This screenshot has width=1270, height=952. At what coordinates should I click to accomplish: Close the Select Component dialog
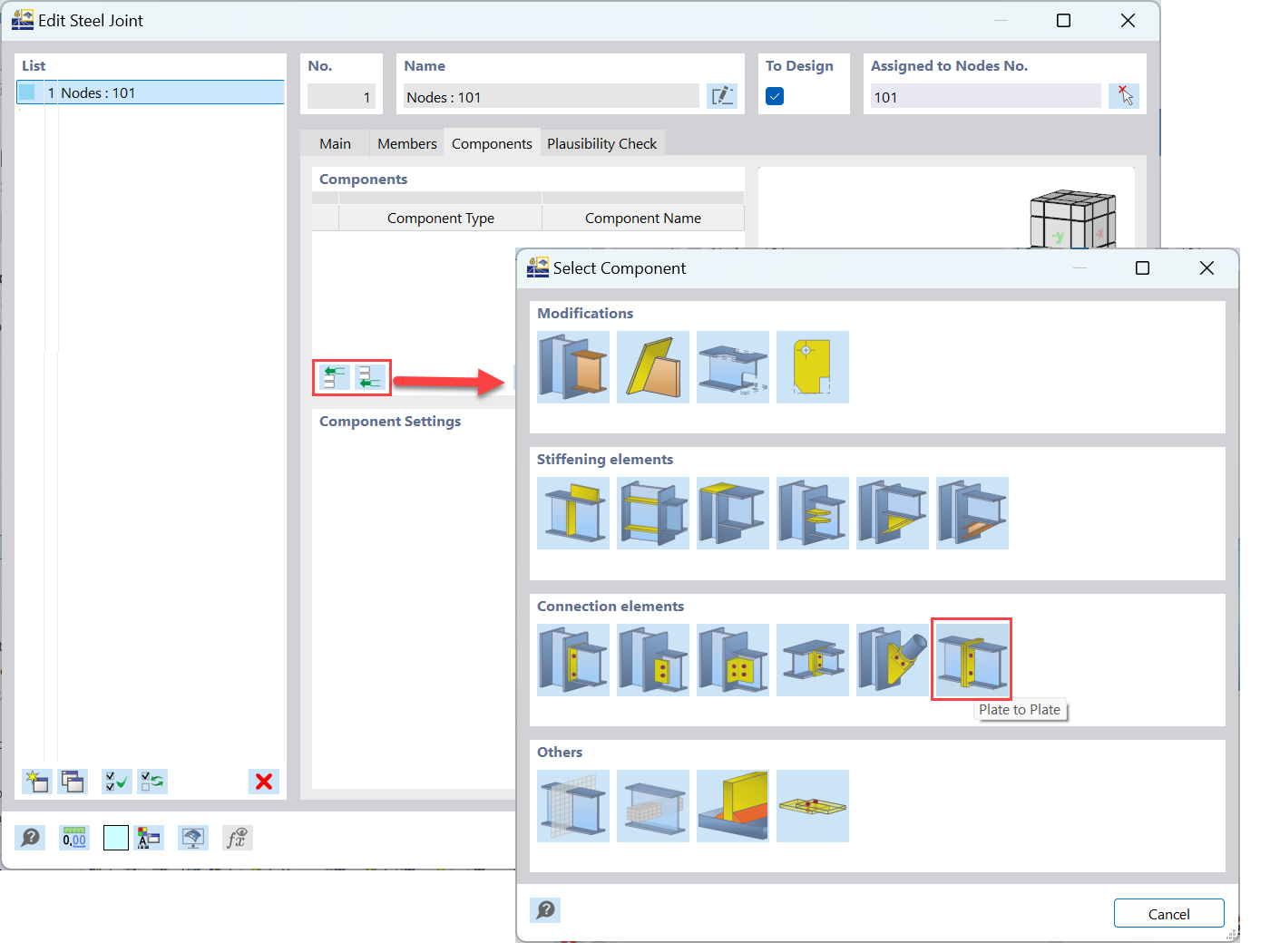[x=1206, y=268]
